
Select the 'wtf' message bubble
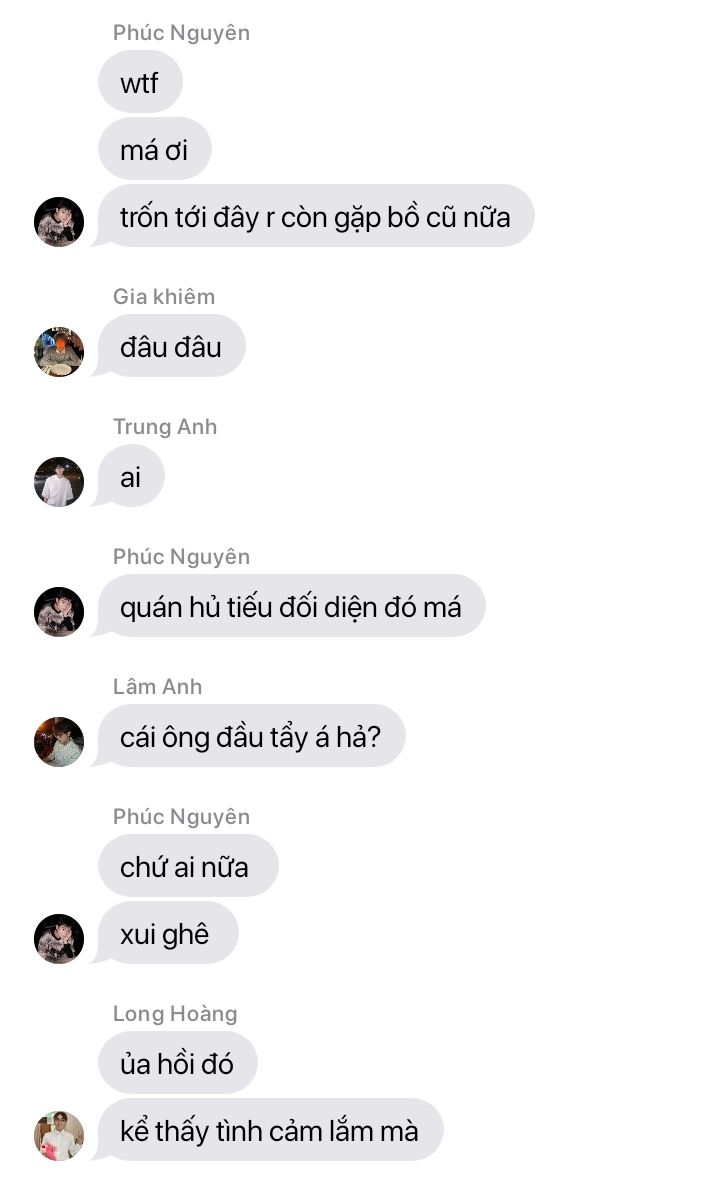click(x=140, y=82)
